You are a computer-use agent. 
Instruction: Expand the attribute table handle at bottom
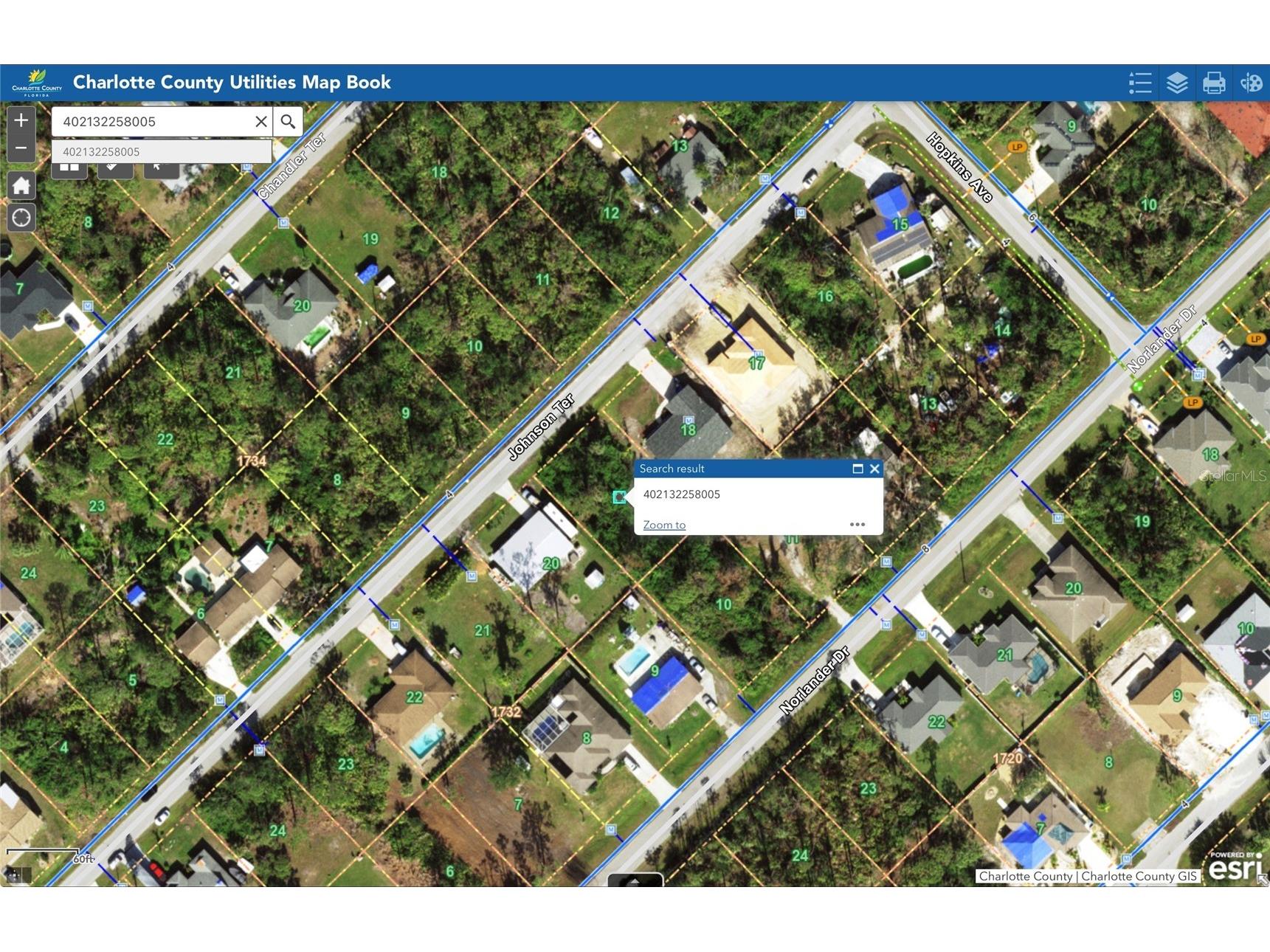click(635, 880)
